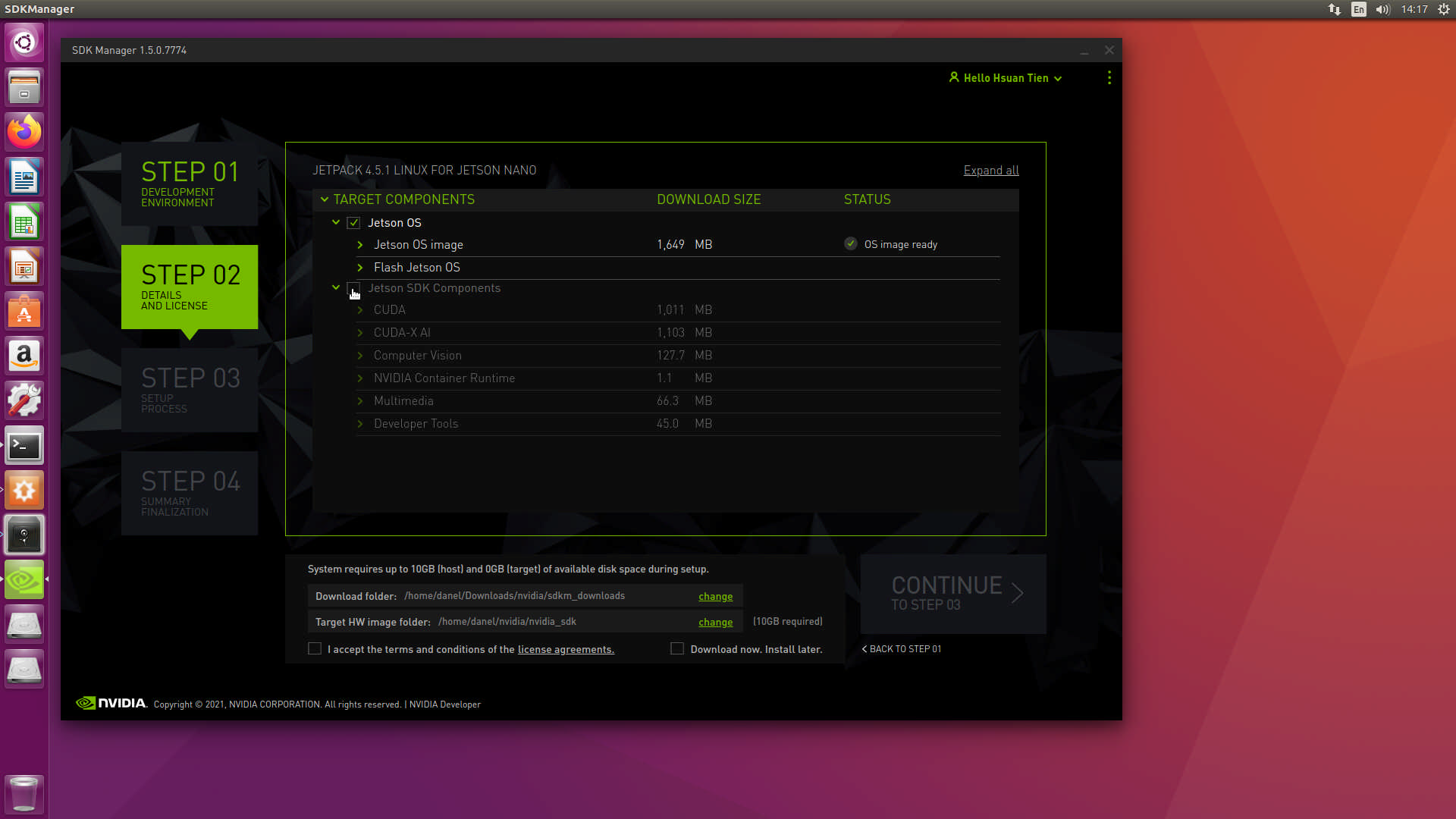Open Terminal from the dock
The image size is (1456, 819).
point(24,446)
